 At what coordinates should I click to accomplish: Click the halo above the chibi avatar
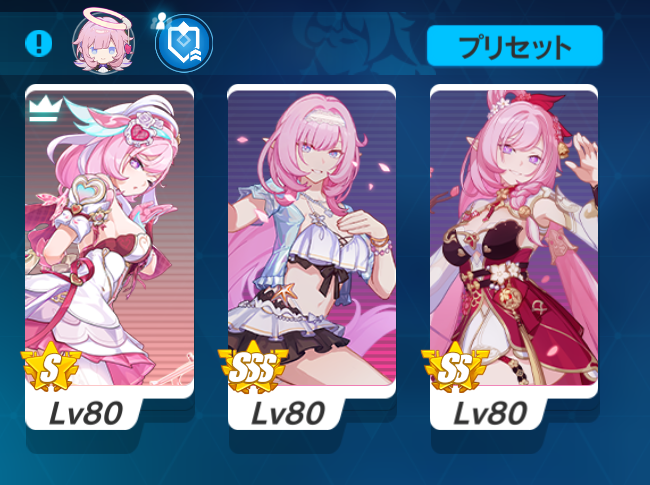point(107,19)
